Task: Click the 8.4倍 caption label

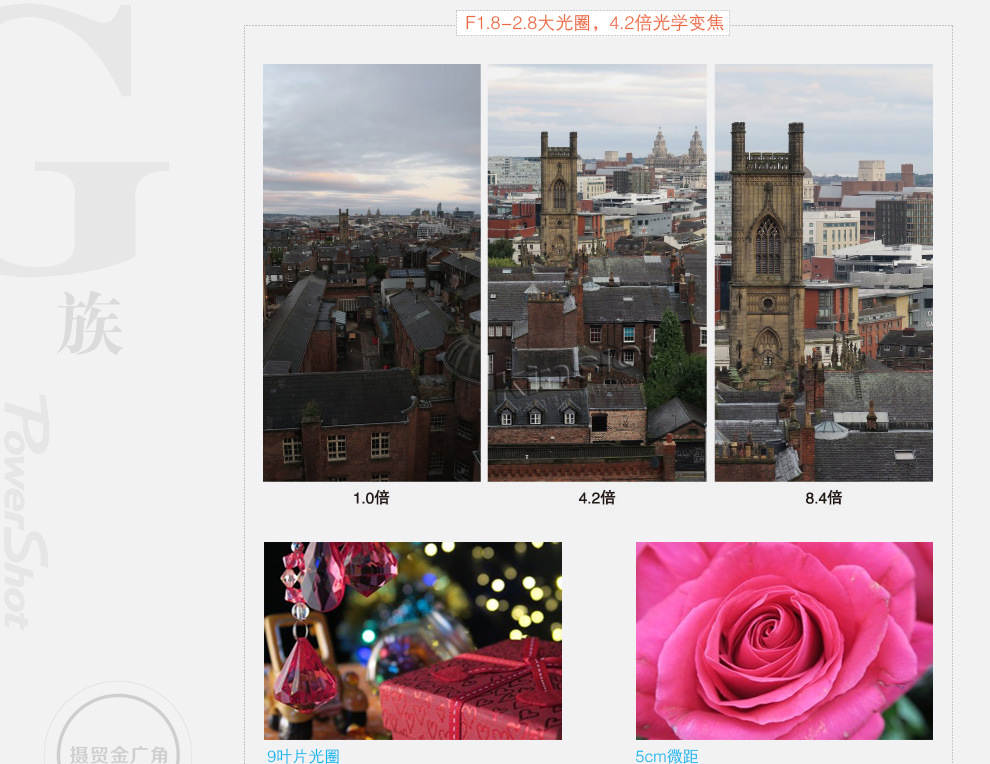Action: 823,497
